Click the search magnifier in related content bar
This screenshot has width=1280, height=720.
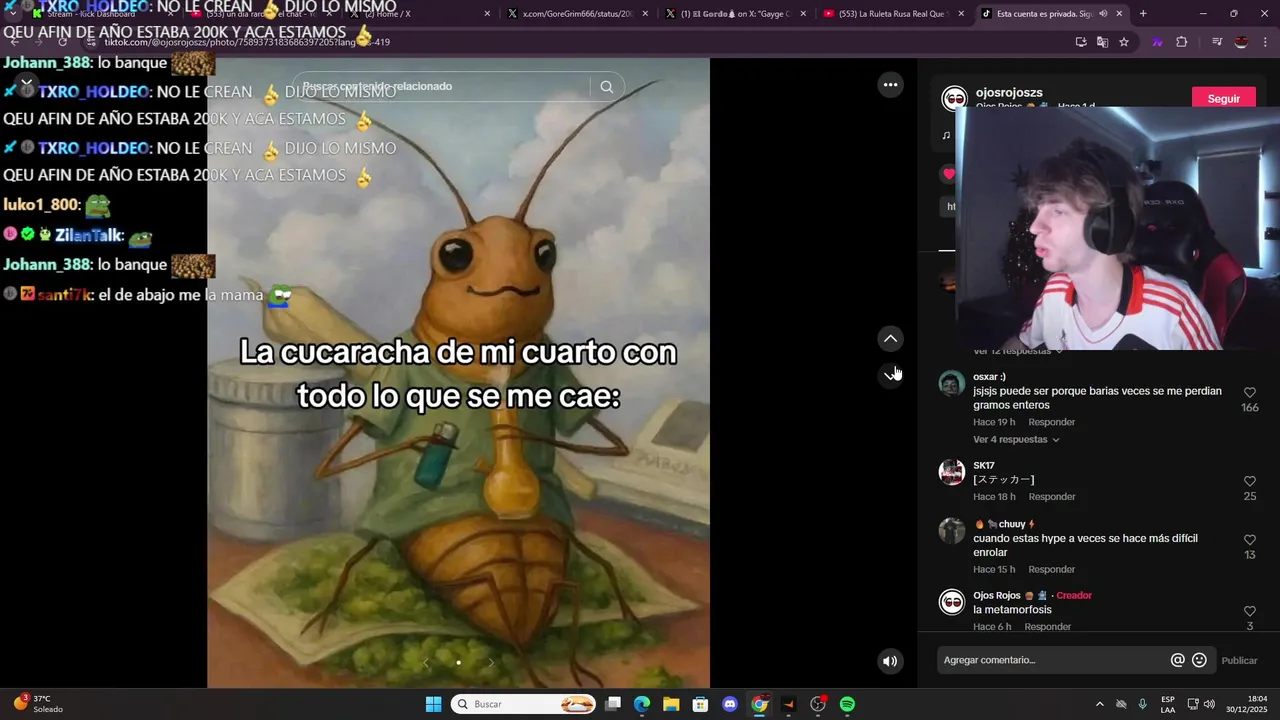coord(606,87)
